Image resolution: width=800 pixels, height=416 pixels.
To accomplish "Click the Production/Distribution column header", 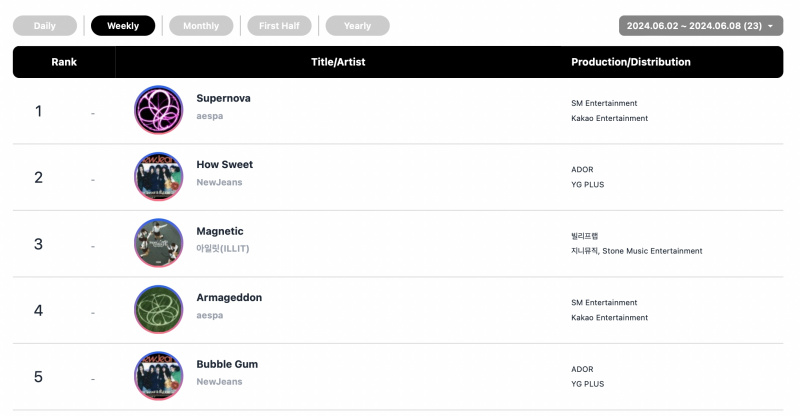I will (x=631, y=62).
